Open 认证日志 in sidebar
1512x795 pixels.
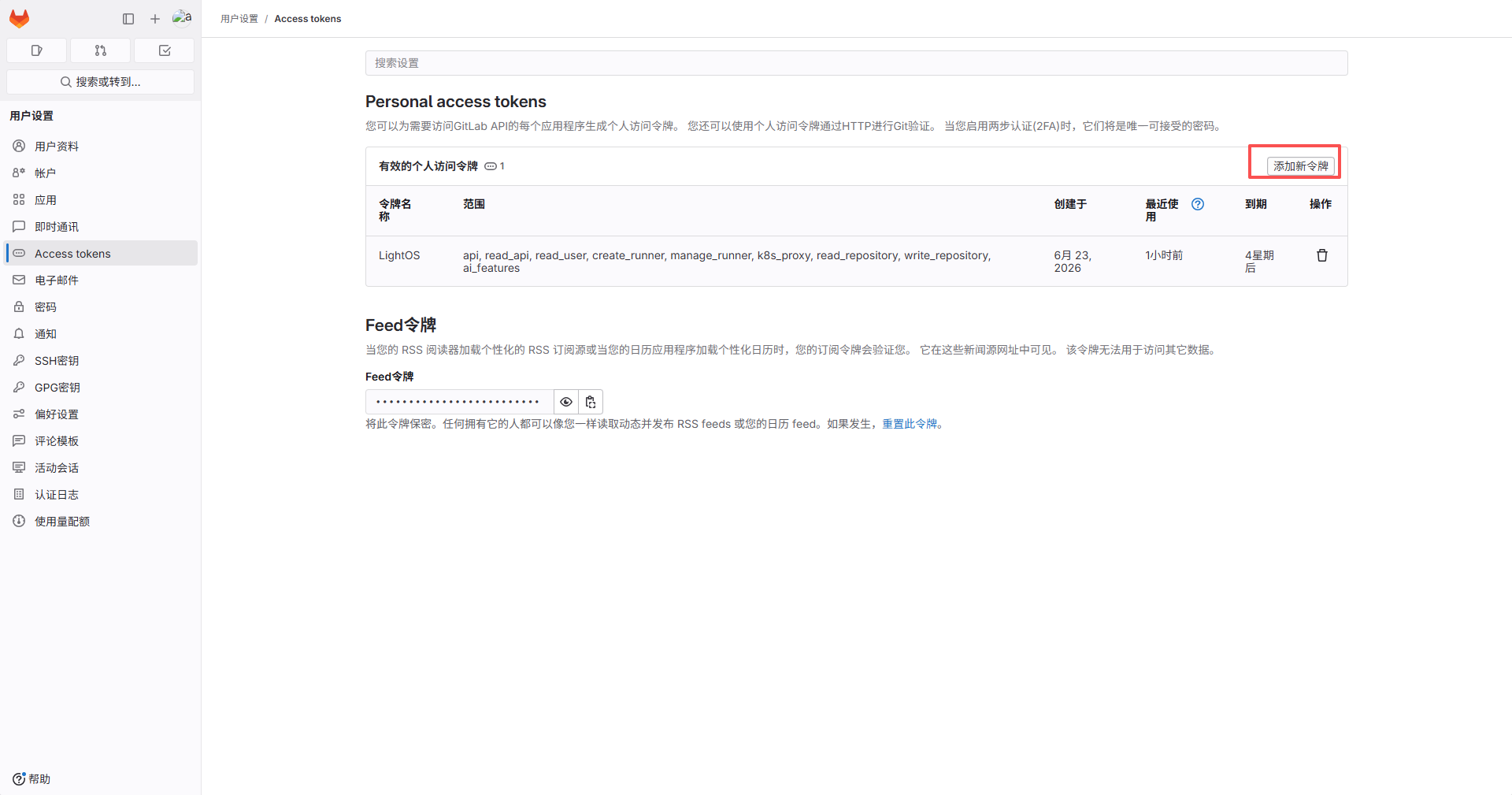(x=101, y=495)
